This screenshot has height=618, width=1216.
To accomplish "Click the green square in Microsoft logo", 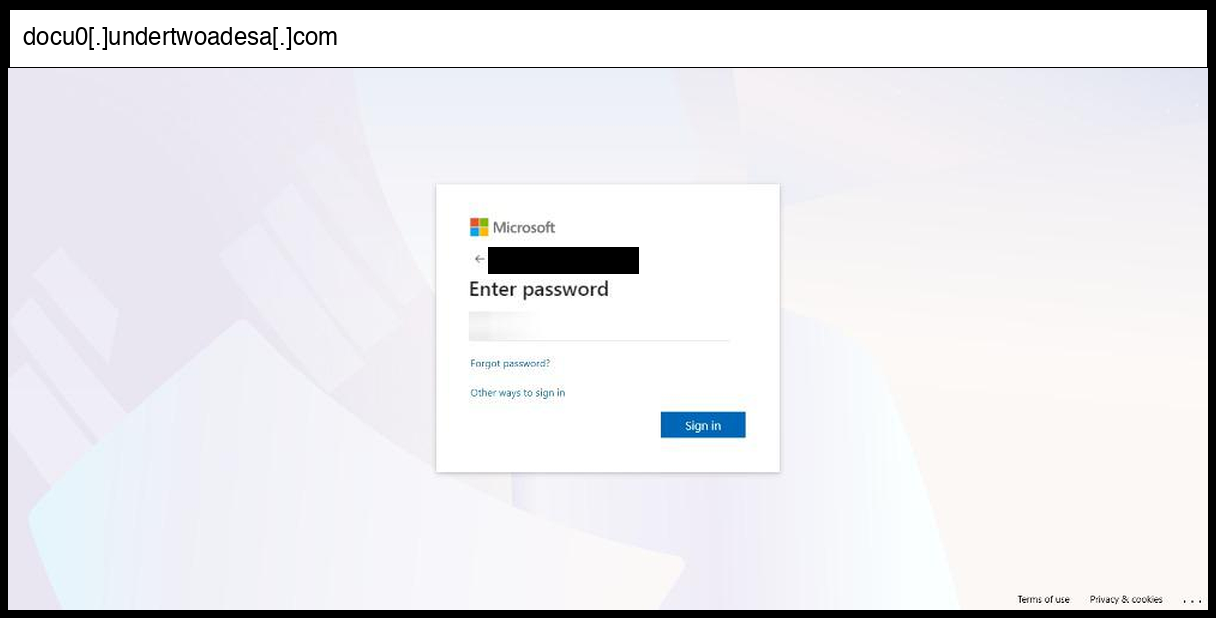I will pos(484,222).
